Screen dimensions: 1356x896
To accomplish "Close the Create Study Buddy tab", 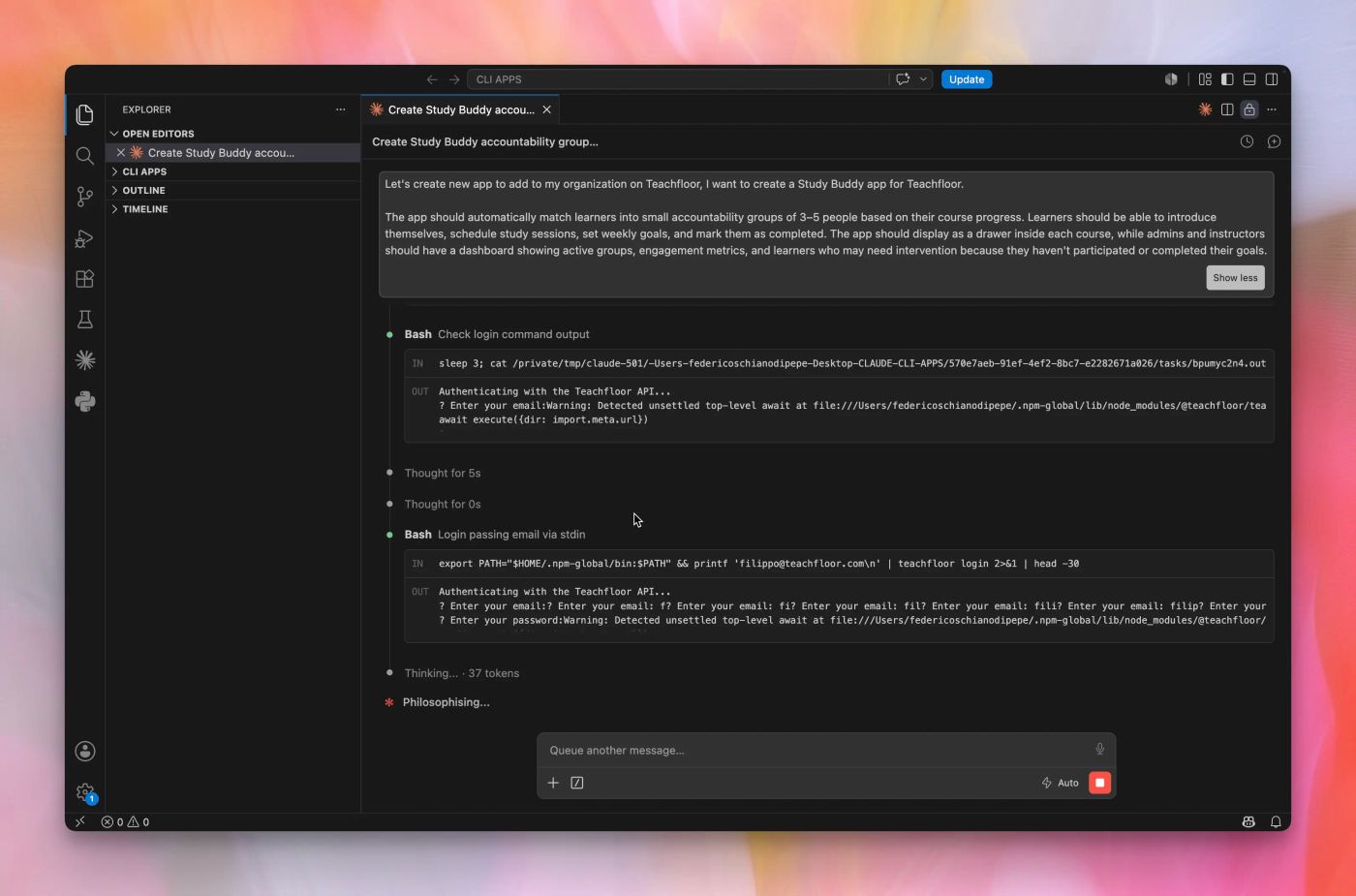I will [546, 109].
